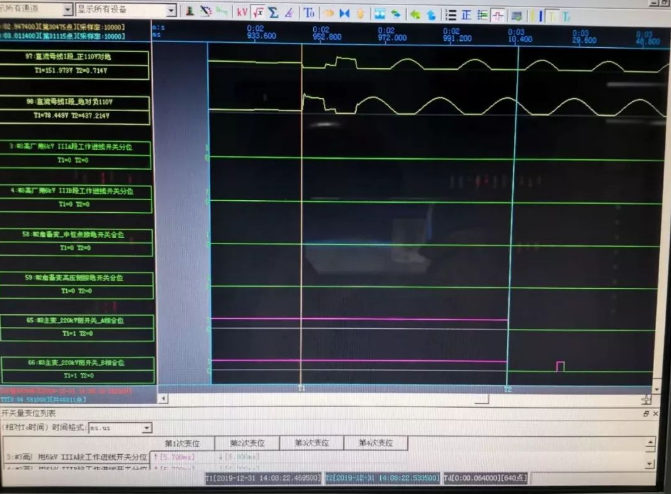This screenshot has width=671, height=494.
Task: Click the square root calculation icon
Action: (258, 12)
